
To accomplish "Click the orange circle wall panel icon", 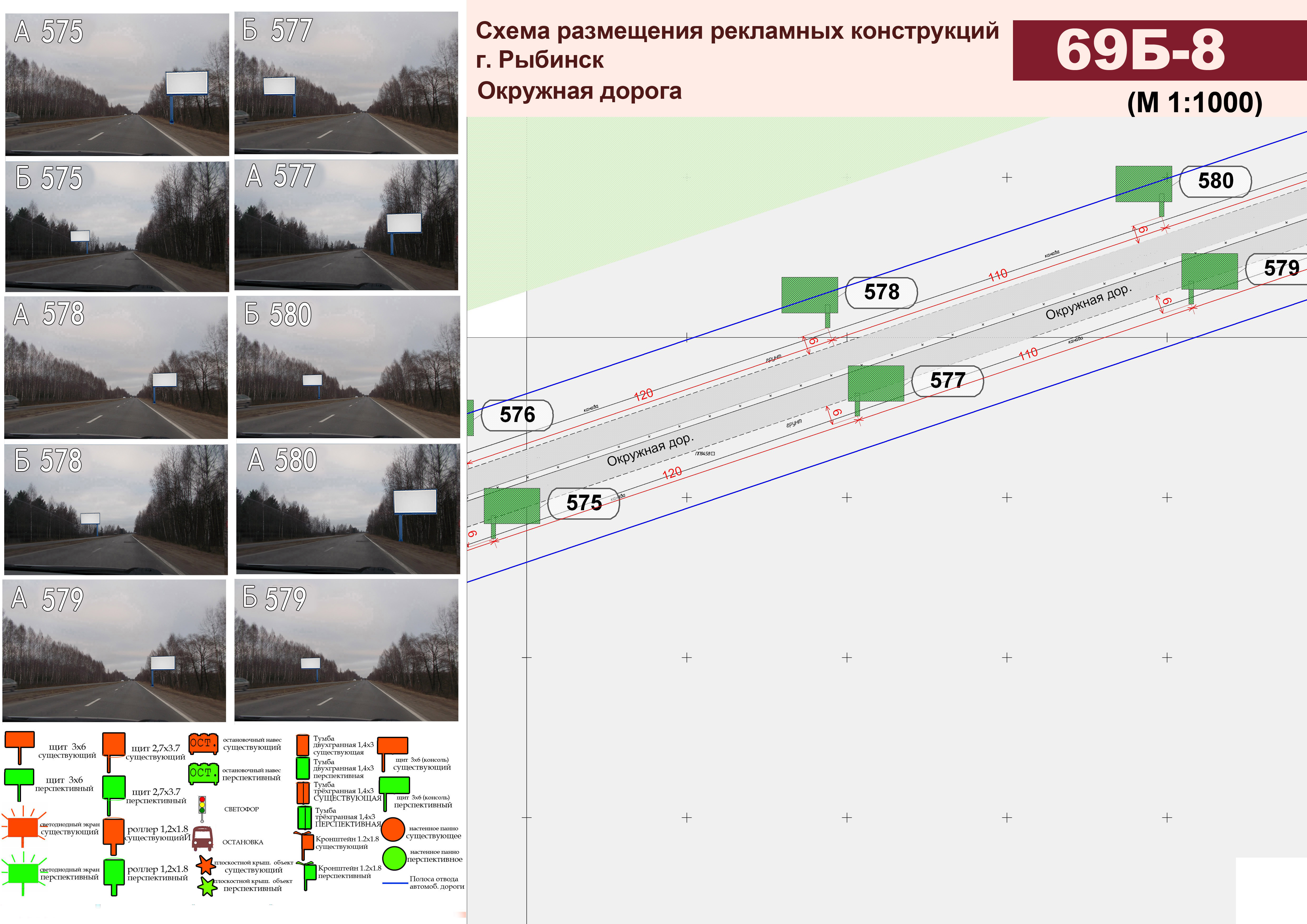I will point(393,829).
